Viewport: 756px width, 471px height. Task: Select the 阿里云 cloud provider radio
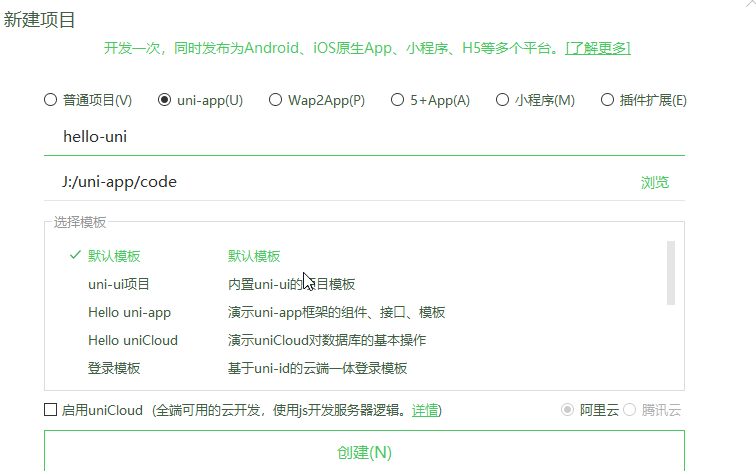point(567,410)
